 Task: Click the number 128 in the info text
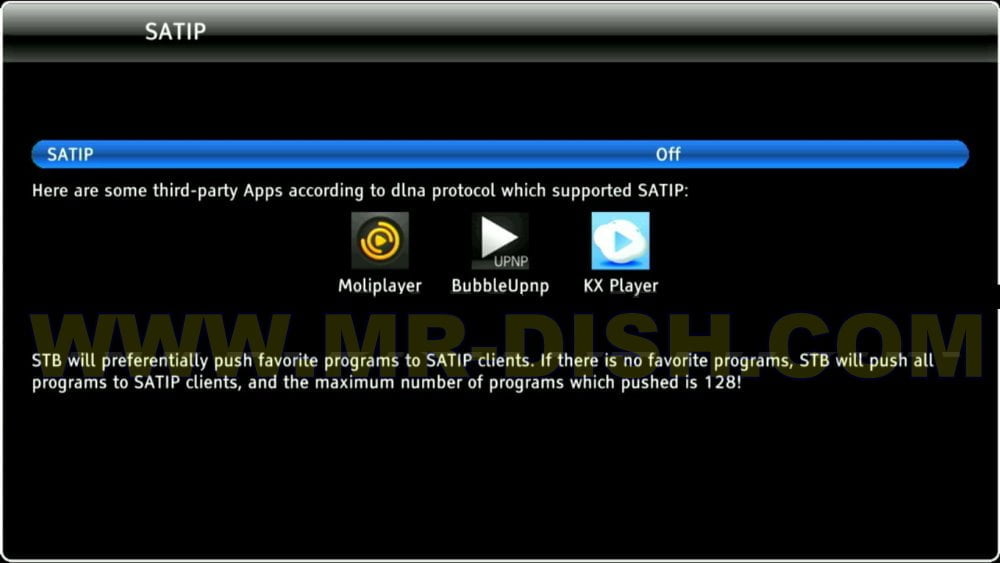point(724,382)
